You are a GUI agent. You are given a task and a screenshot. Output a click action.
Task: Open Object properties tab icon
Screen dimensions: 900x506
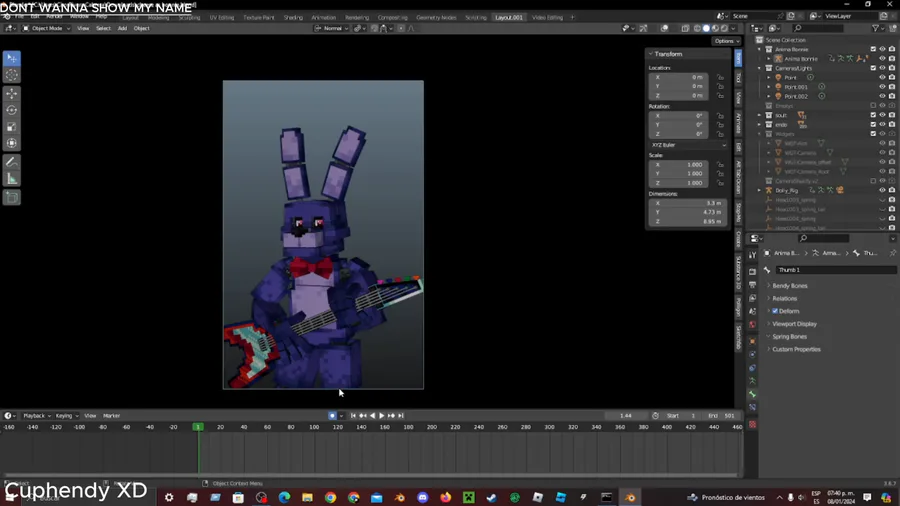pos(752,341)
